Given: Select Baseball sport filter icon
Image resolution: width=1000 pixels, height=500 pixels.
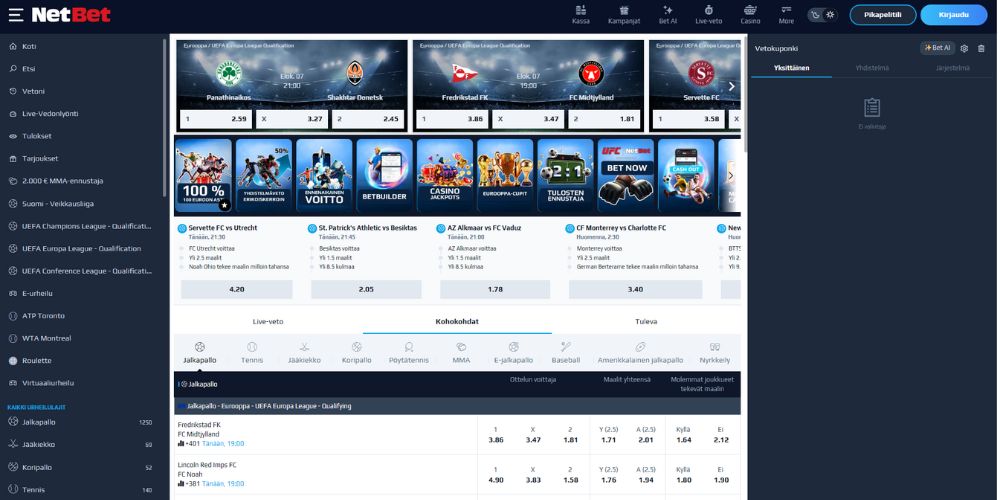Looking at the screenshot, I should [x=566, y=353].
